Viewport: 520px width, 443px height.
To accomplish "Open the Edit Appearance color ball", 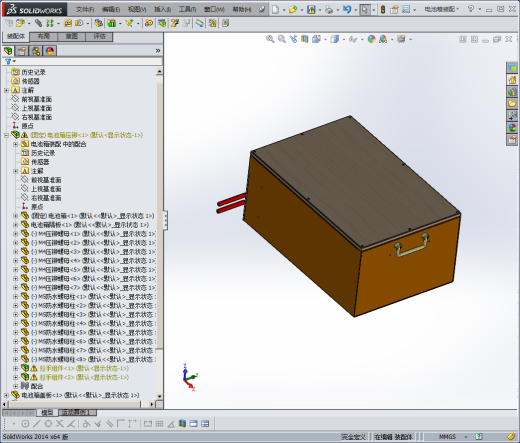I will pyautogui.click(x=371, y=39).
